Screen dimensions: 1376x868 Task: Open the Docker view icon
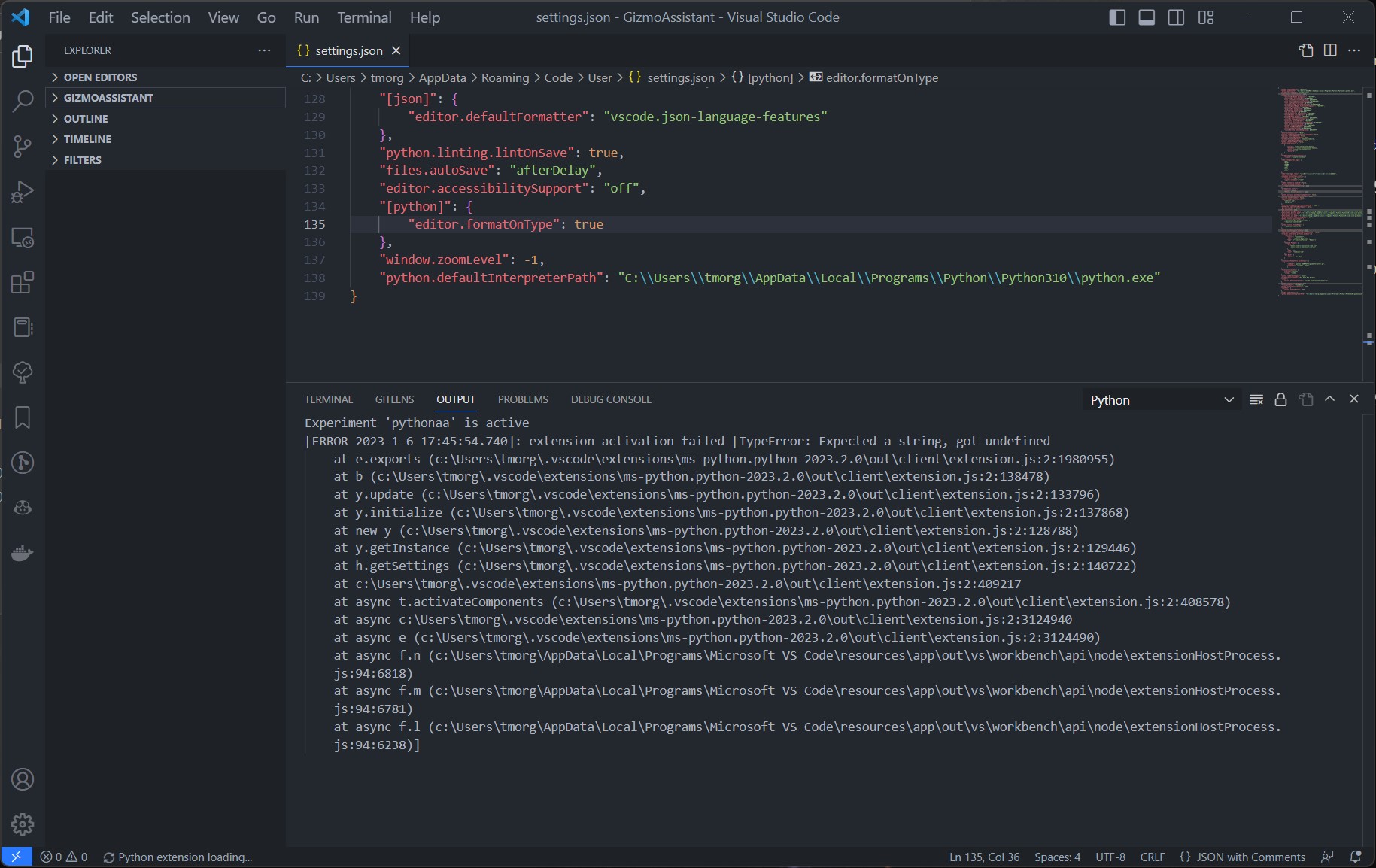[x=23, y=553]
